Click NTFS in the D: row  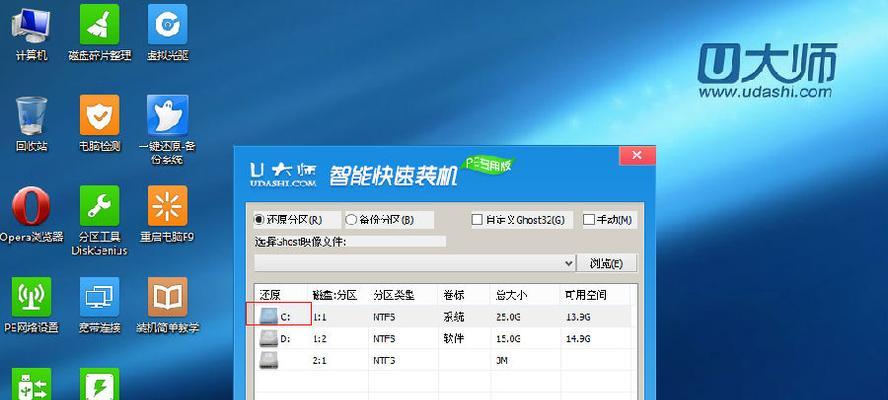[x=385, y=339]
